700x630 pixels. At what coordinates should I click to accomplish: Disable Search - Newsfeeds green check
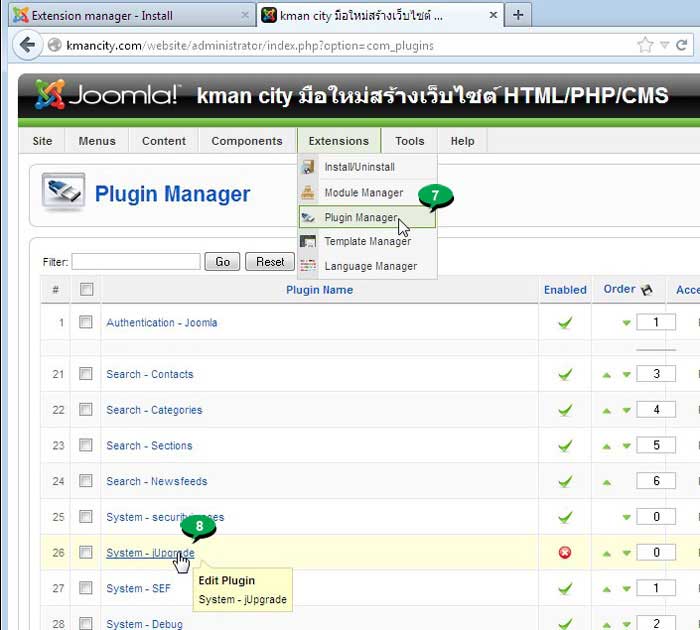coord(565,481)
